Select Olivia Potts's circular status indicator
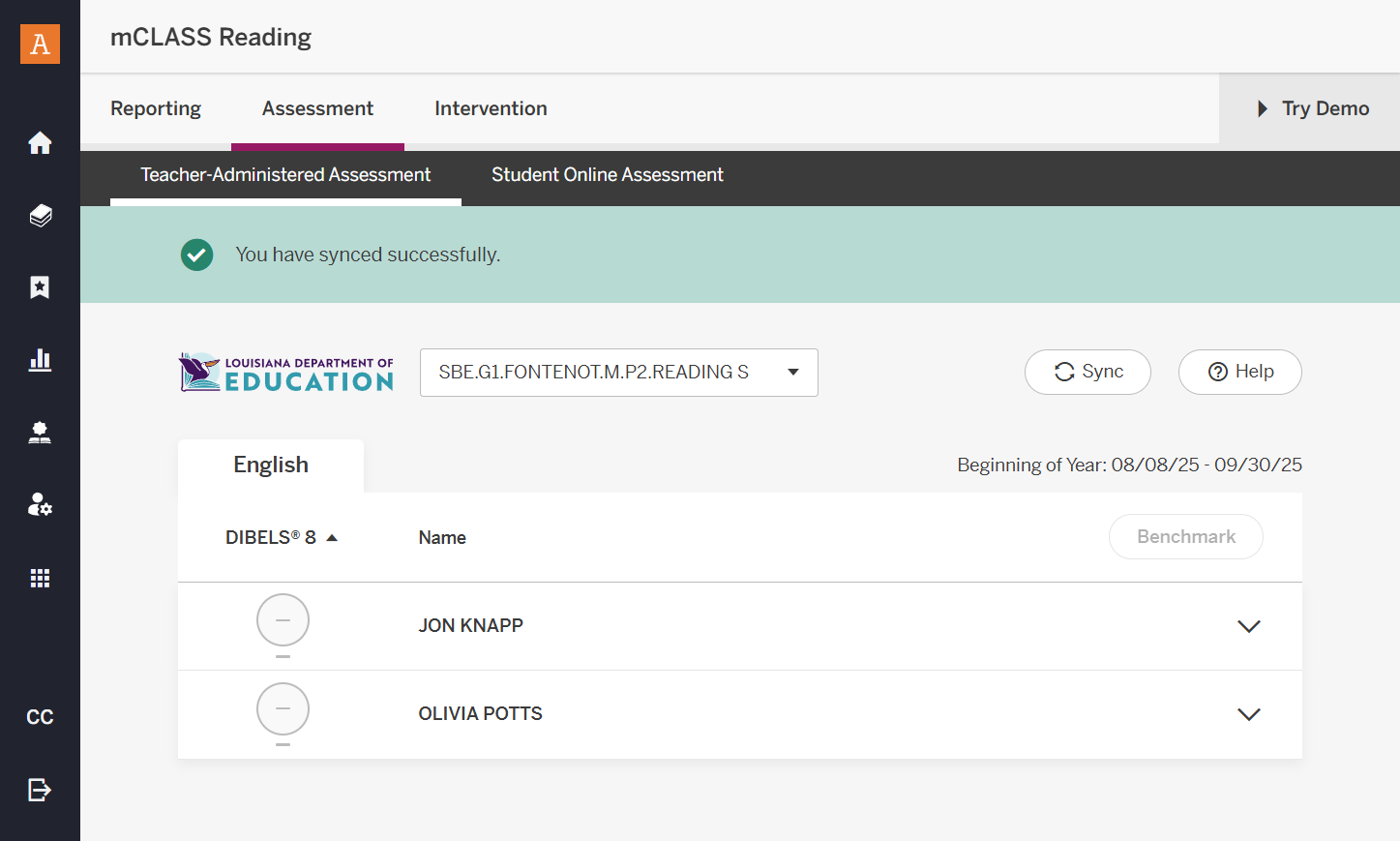This screenshot has height=841, width=1400. tap(283, 709)
